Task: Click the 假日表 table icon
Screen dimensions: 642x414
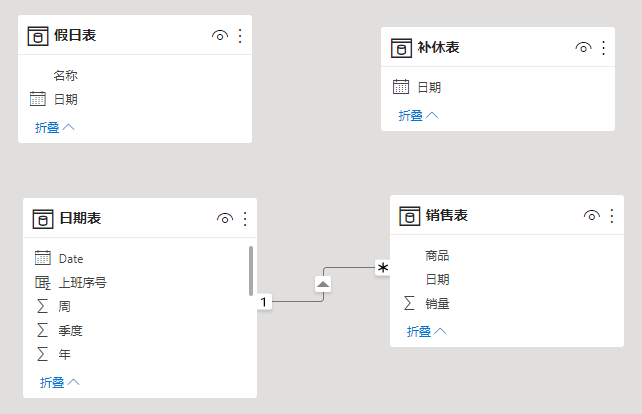Action: point(38,36)
